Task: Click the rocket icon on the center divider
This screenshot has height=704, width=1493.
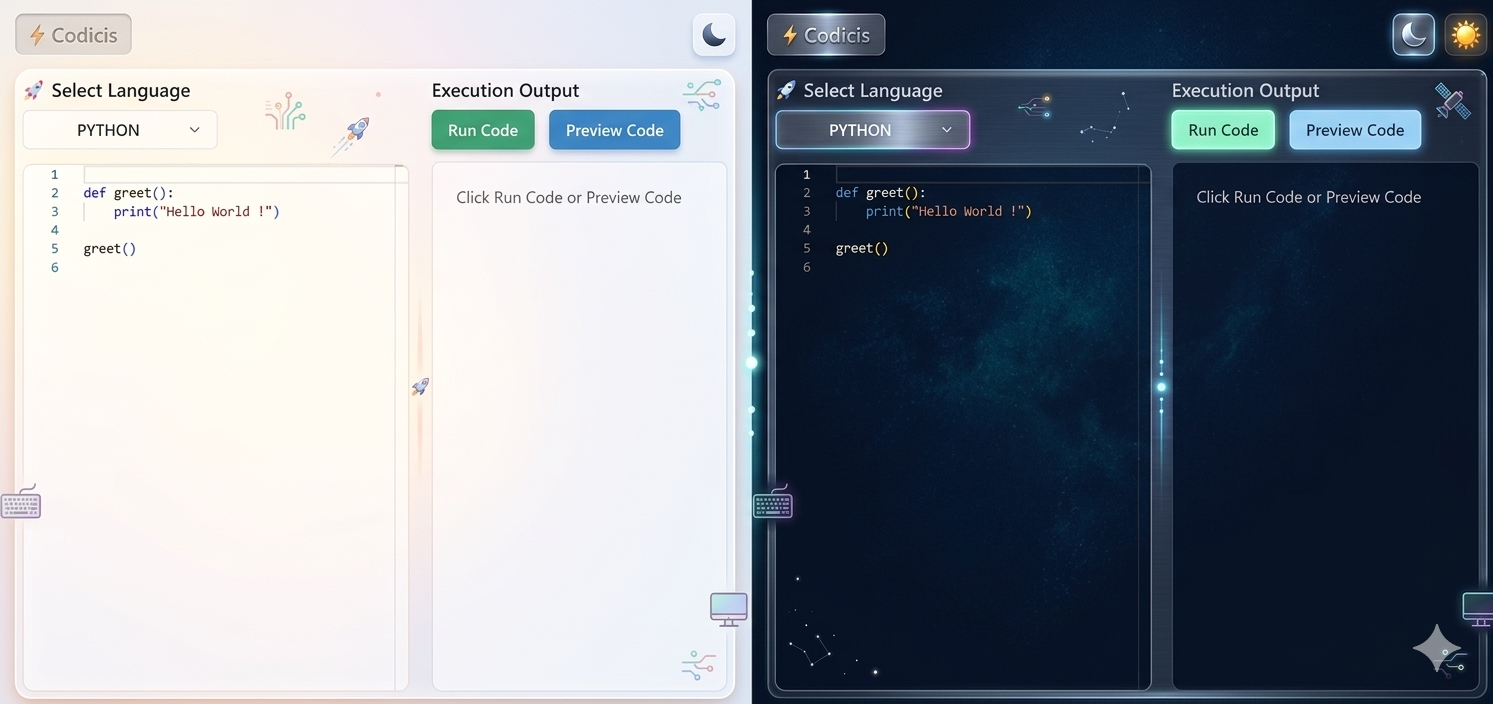Action: point(419,386)
